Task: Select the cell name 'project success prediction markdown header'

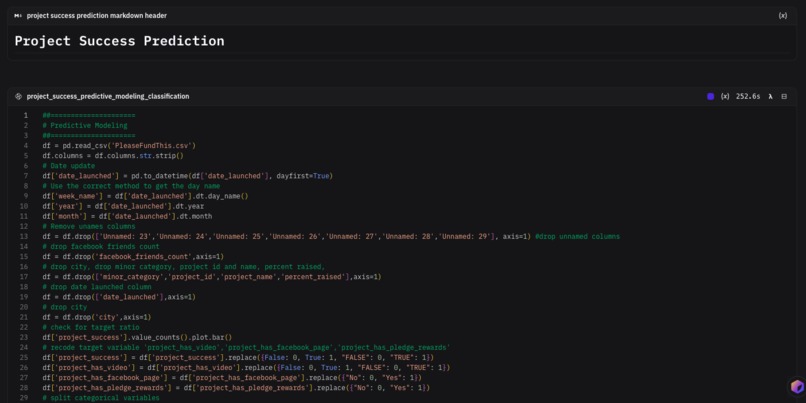Action: click(97, 16)
